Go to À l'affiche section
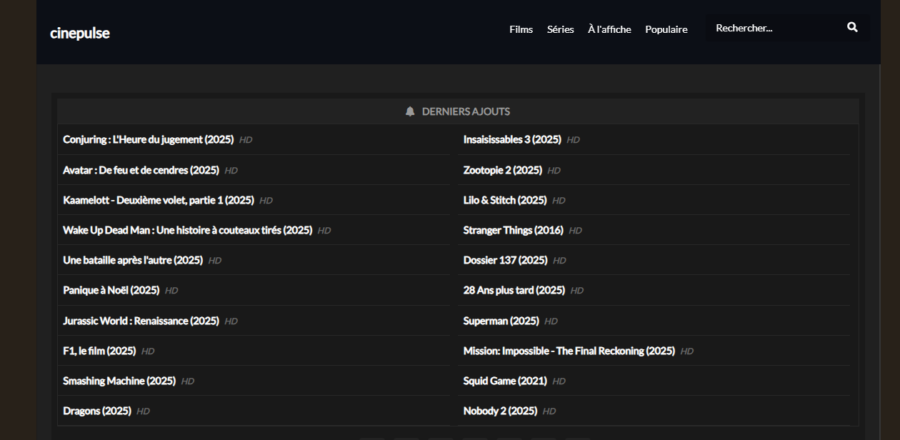This screenshot has height=440, width=900. (x=609, y=29)
